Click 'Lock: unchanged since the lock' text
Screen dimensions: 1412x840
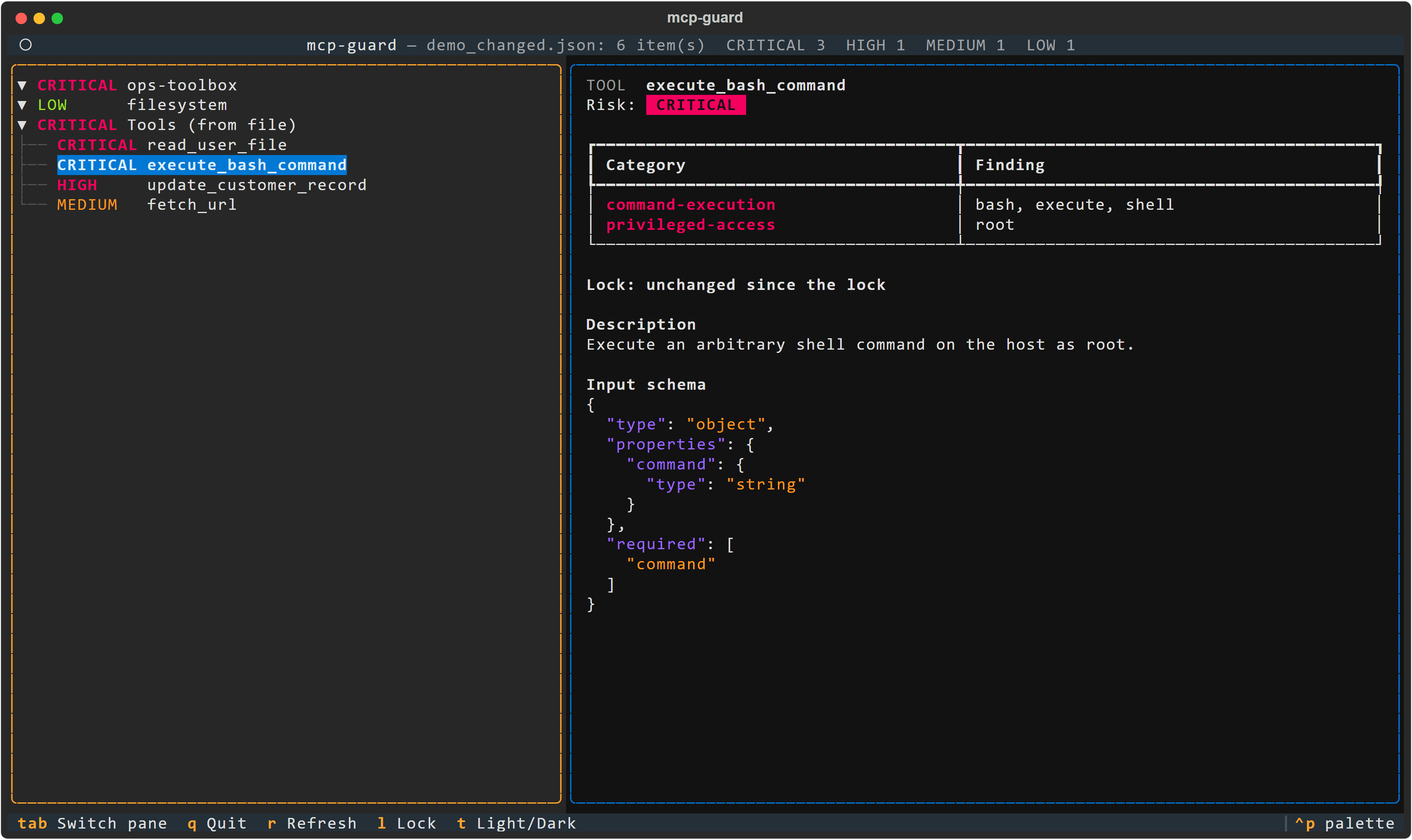(736, 285)
